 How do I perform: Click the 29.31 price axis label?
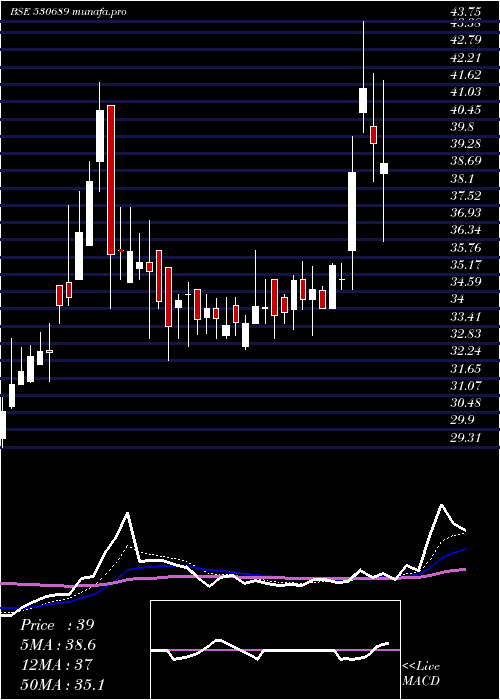(x=465, y=438)
